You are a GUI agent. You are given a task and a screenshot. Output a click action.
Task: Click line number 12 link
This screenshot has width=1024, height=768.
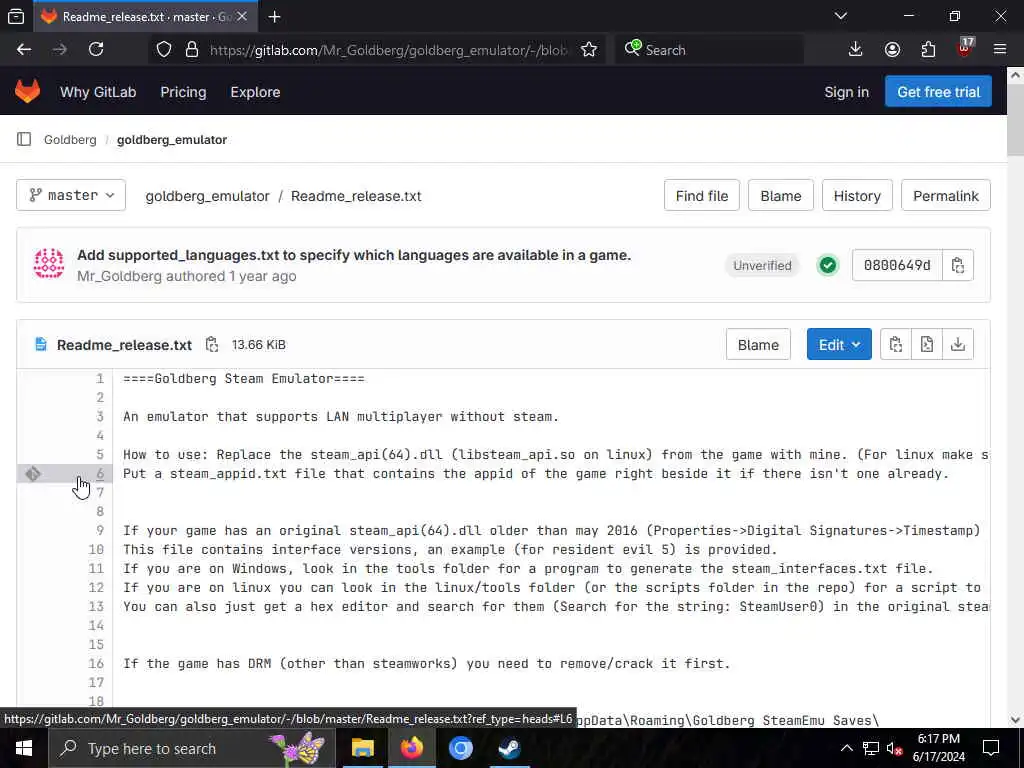pyautogui.click(x=96, y=587)
